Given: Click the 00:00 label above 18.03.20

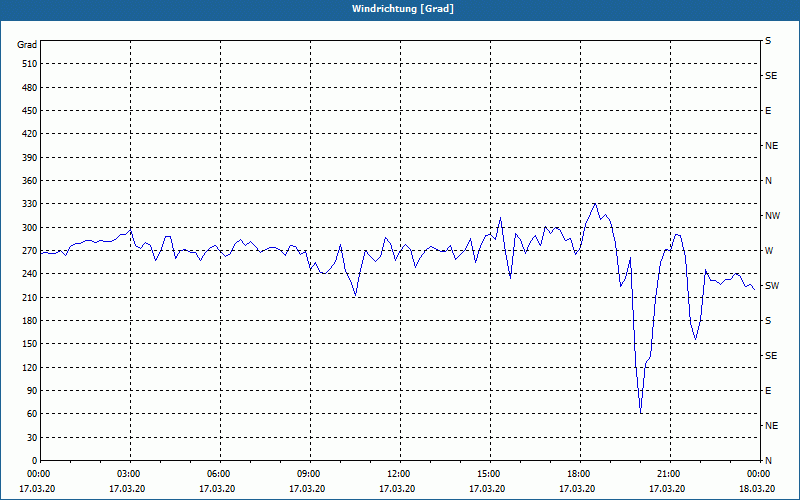Looking at the screenshot, I should point(759,474).
